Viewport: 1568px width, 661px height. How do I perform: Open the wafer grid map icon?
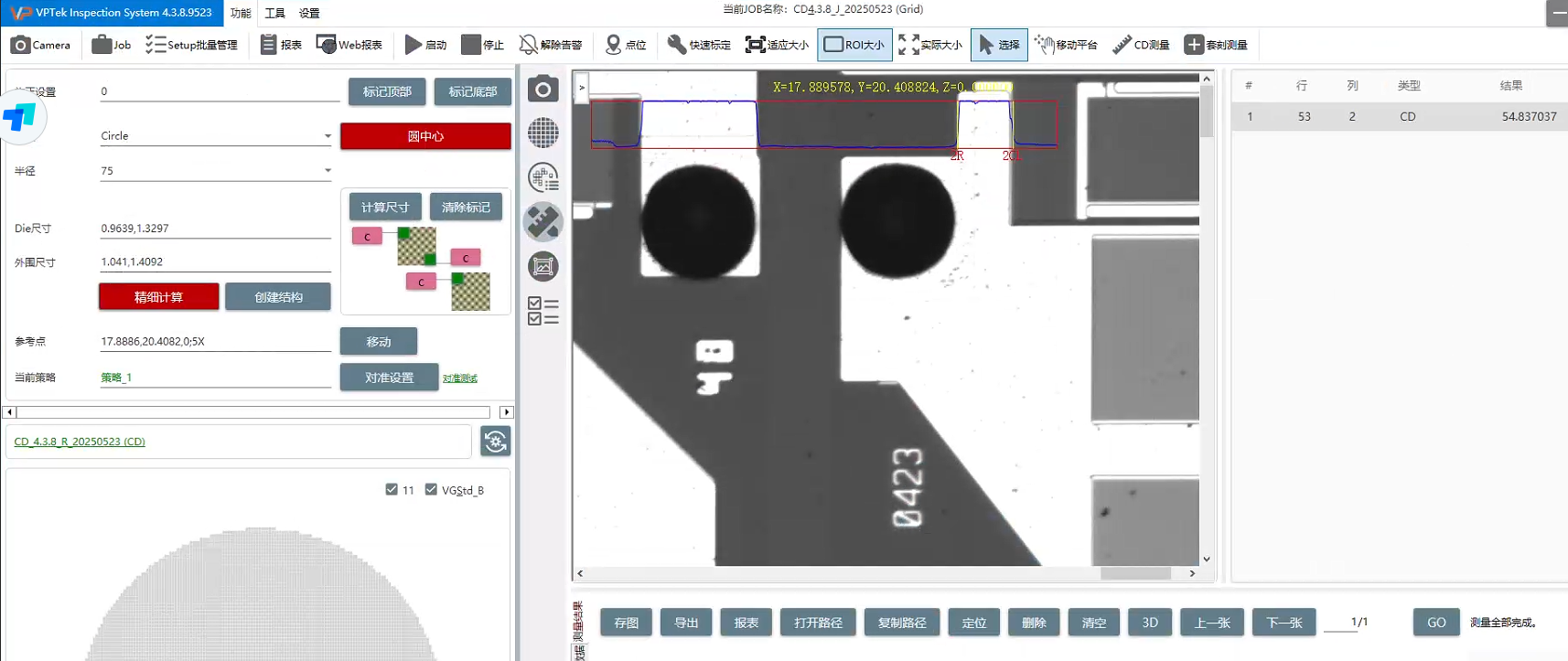point(543,133)
